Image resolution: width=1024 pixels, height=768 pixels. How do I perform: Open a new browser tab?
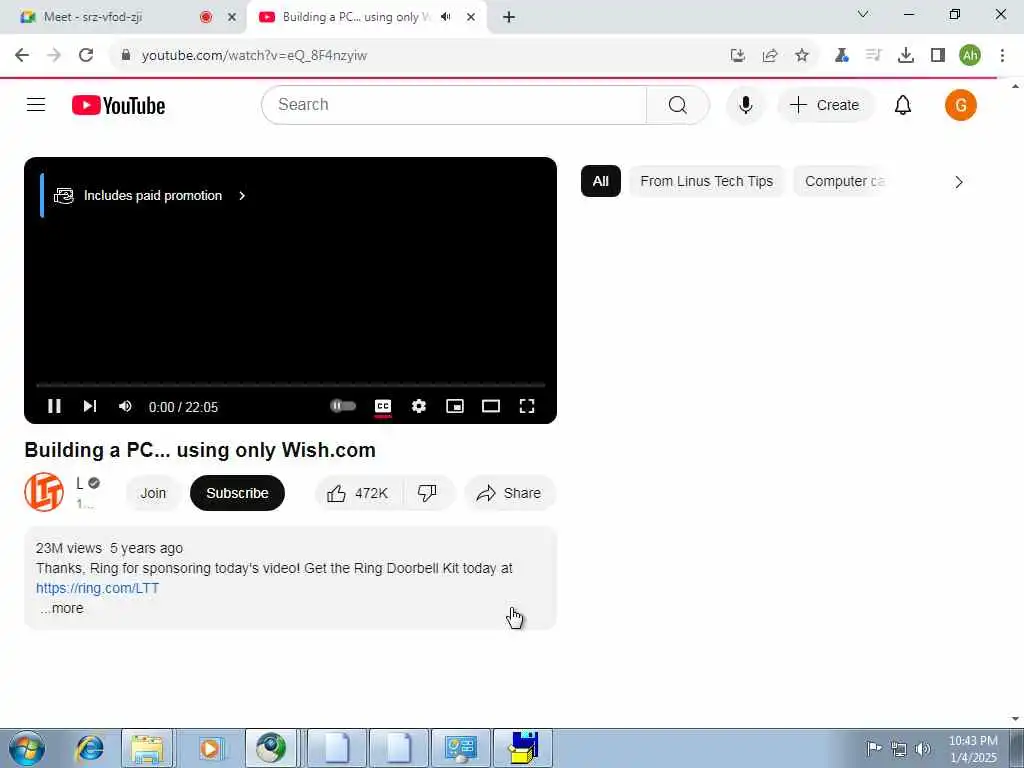509,17
